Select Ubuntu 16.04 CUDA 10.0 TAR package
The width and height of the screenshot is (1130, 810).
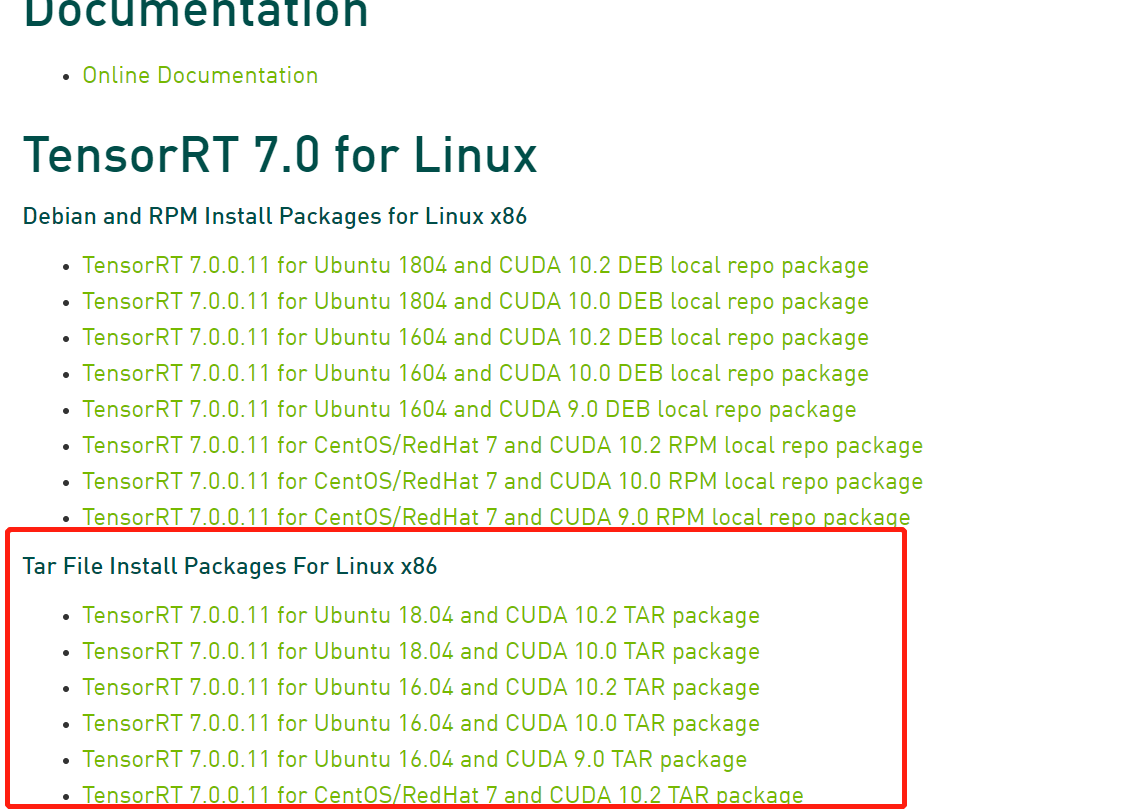click(x=420, y=723)
